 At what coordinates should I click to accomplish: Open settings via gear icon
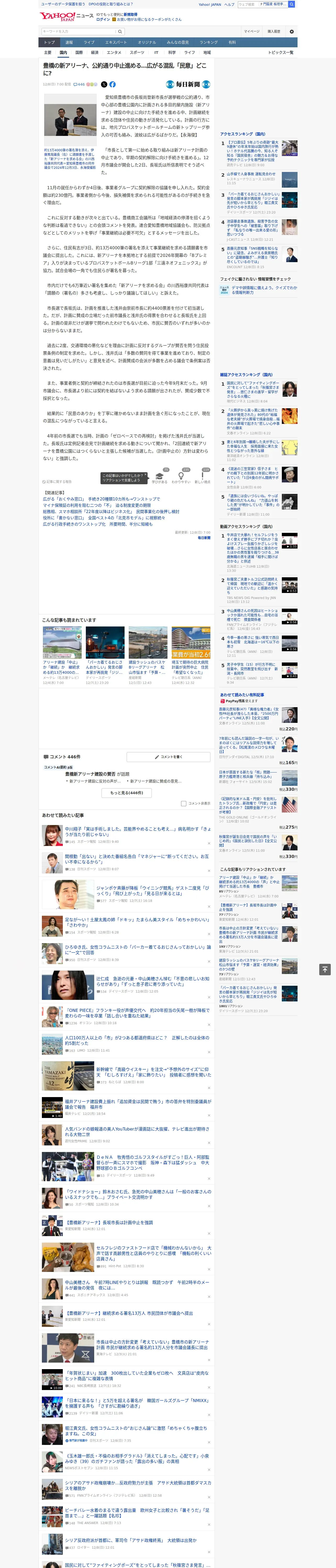[292, 32]
